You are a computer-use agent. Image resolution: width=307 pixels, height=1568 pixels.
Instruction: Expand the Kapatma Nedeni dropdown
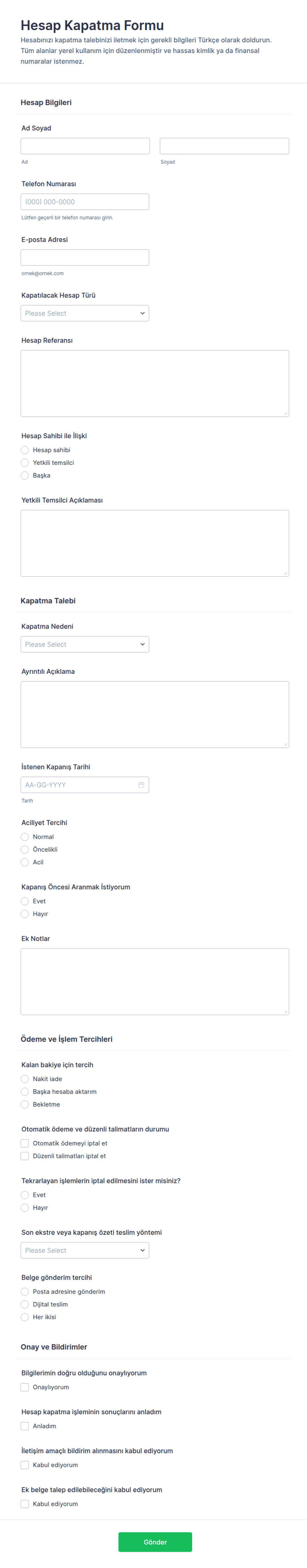[x=85, y=644]
